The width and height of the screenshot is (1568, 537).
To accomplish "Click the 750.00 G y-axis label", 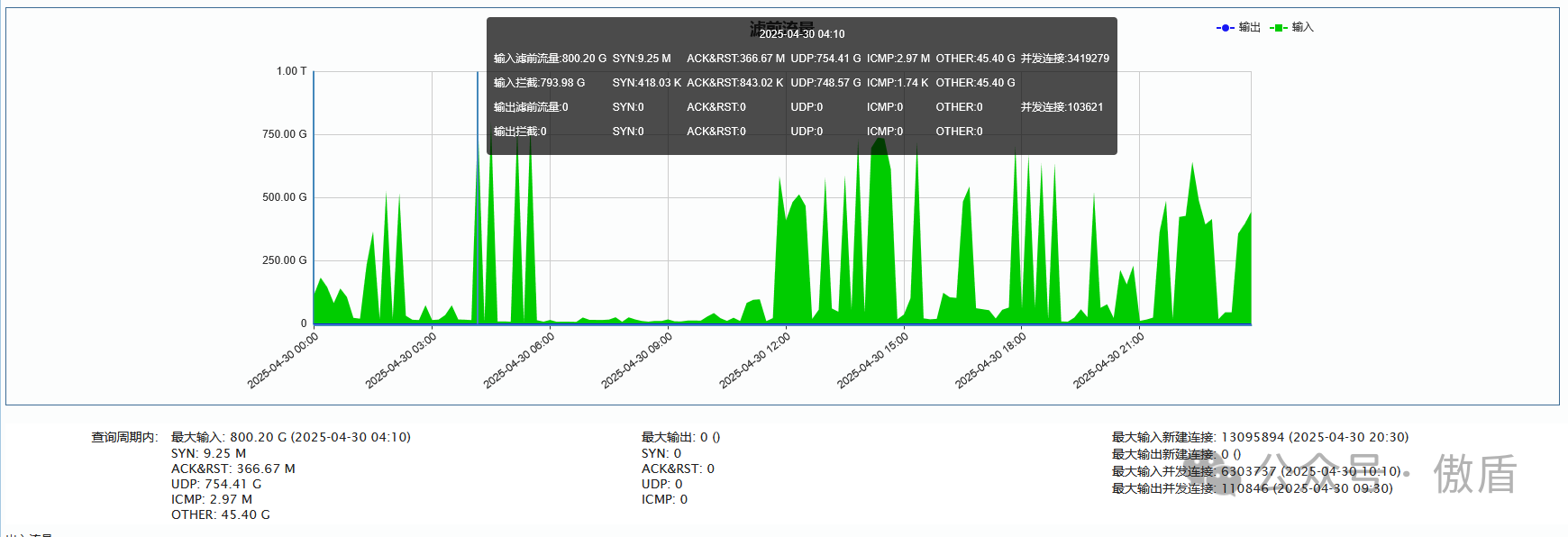I will tap(284, 134).
